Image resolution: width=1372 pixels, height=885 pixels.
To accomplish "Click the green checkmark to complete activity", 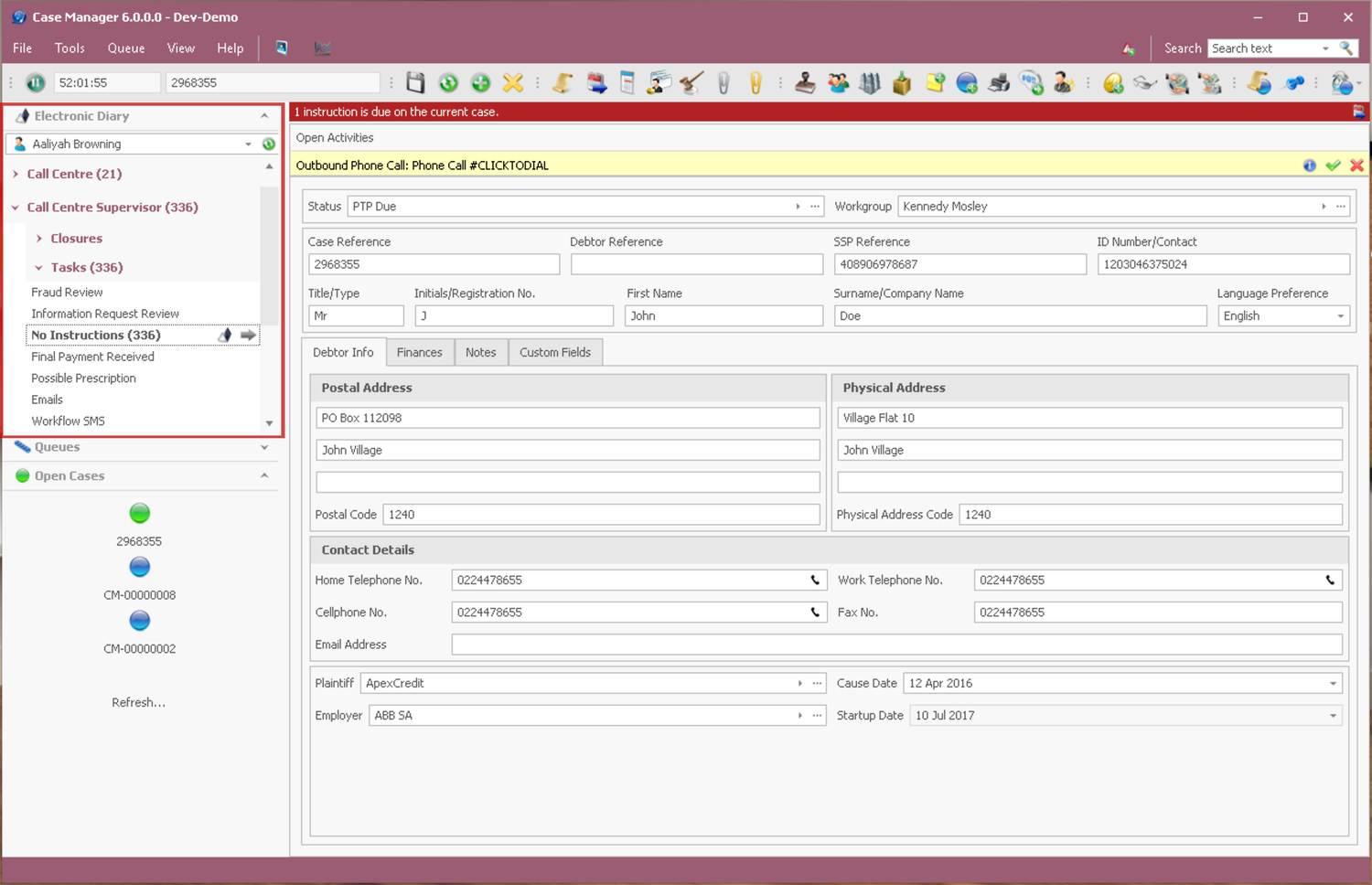I will click(1333, 165).
